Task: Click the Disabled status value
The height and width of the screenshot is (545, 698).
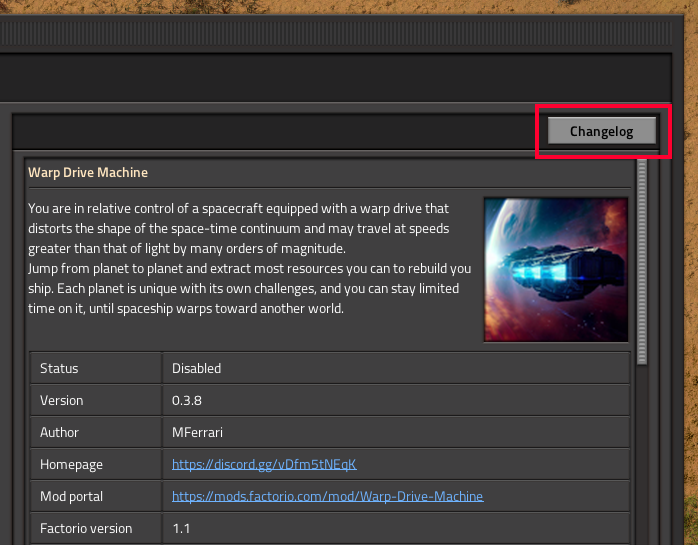Action: 196,368
